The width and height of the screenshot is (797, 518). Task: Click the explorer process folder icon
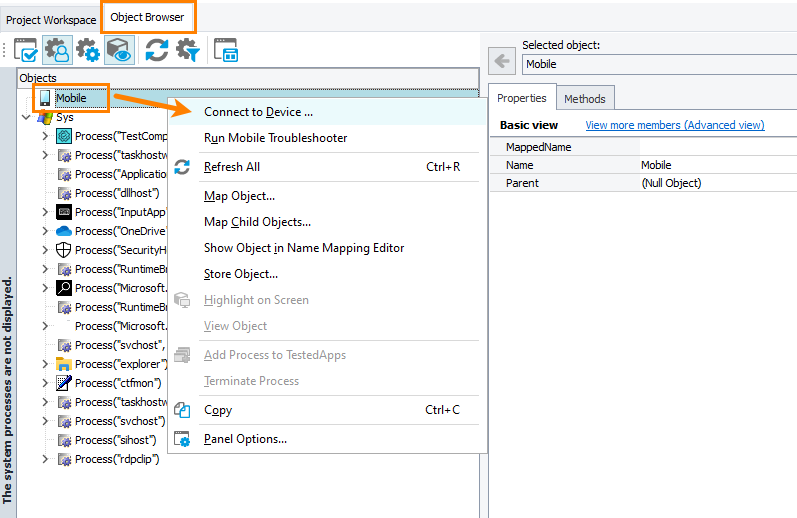pyautogui.click(x=64, y=364)
